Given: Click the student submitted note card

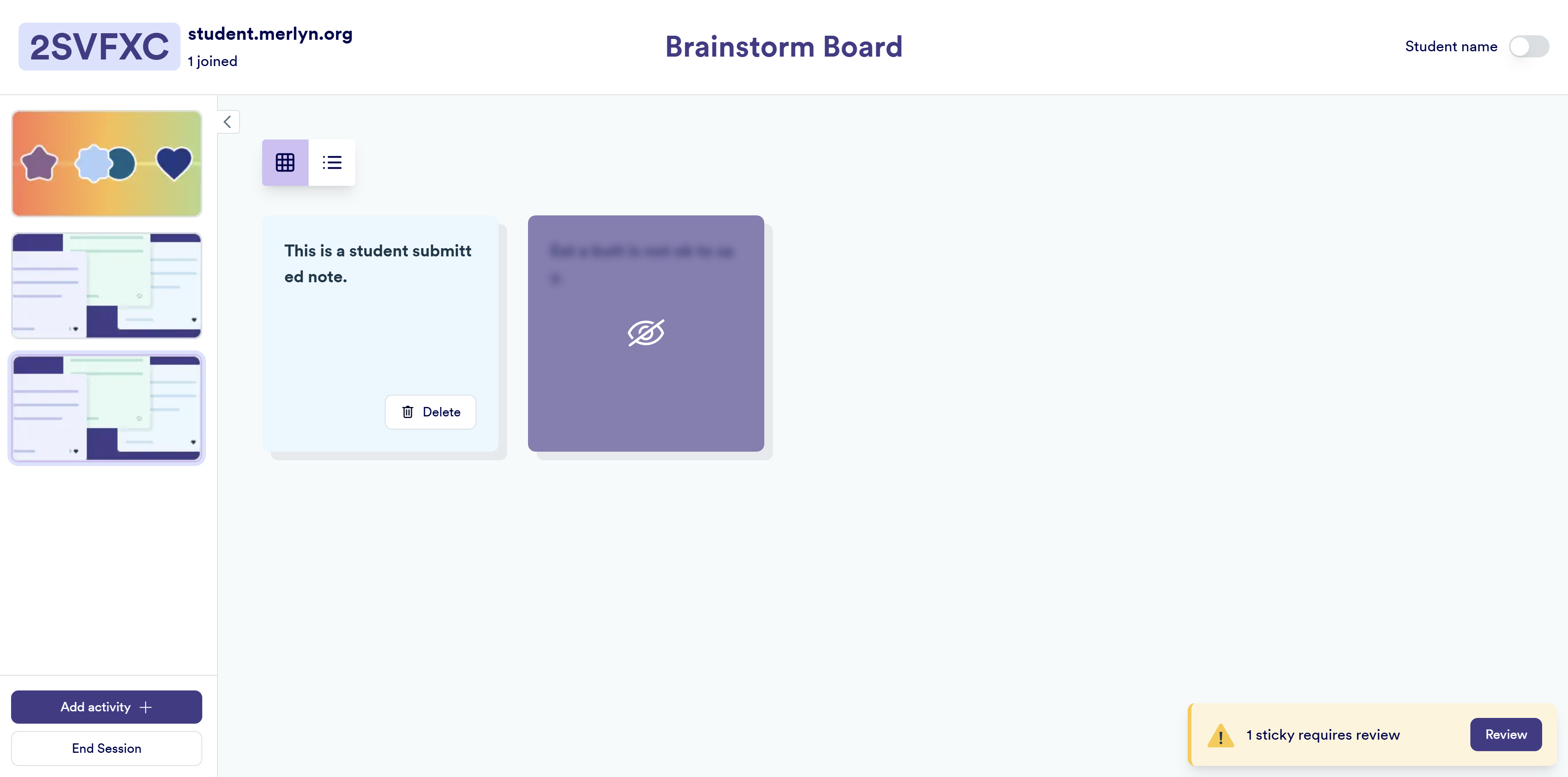Looking at the screenshot, I should (380, 322).
